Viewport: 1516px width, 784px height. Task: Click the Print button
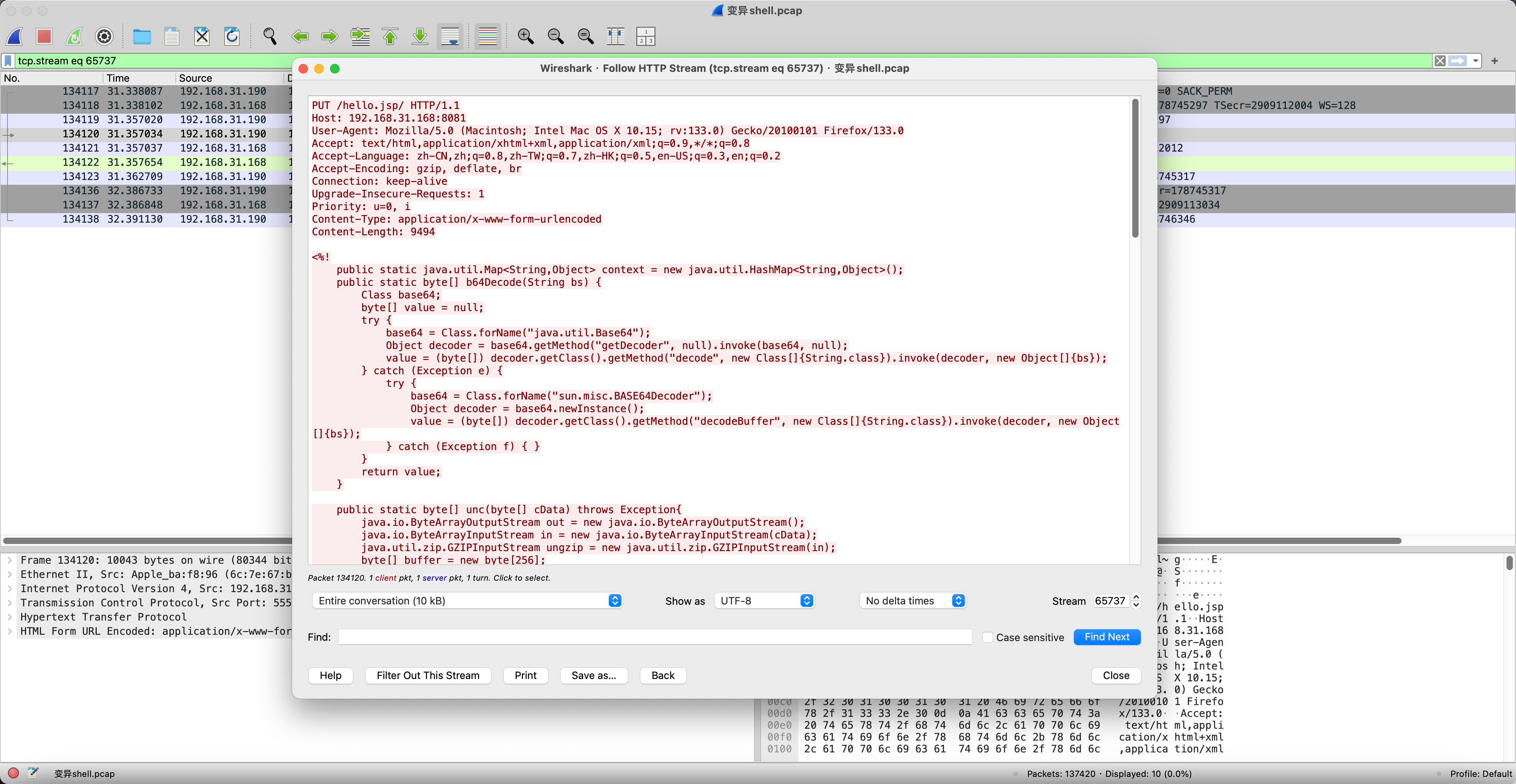pos(525,676)
